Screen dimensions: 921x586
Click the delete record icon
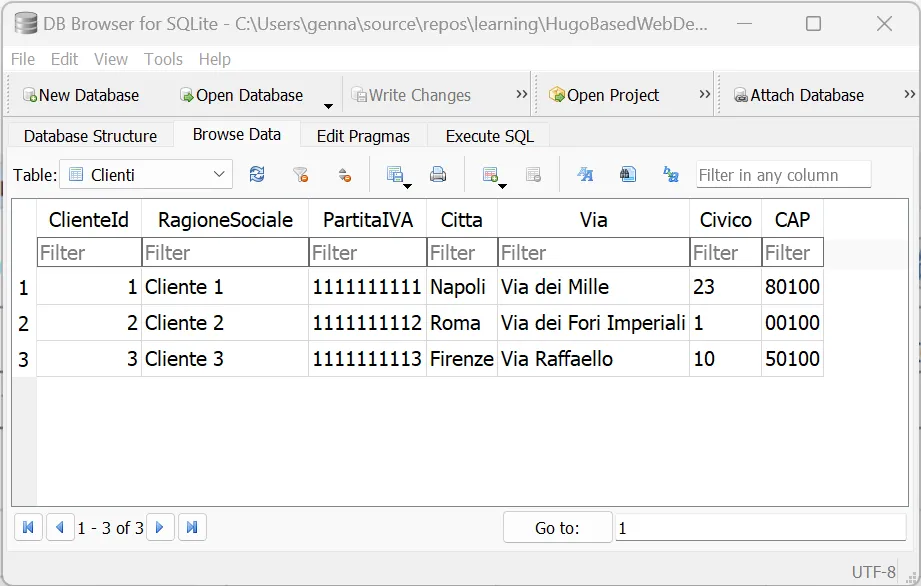(x=533, y=174)
